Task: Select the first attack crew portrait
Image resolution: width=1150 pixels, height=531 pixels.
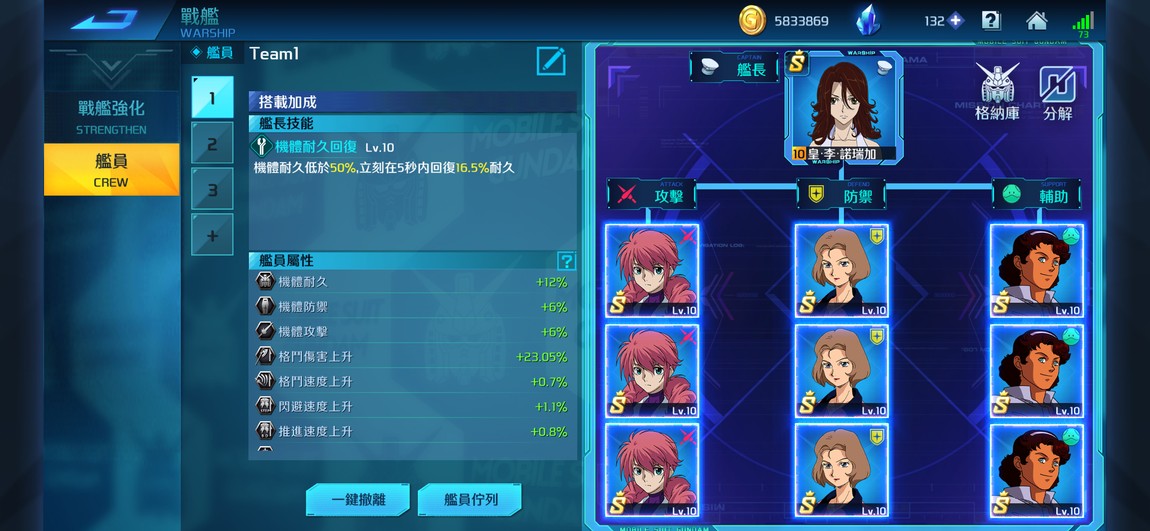Action: [x=652, y=271]
